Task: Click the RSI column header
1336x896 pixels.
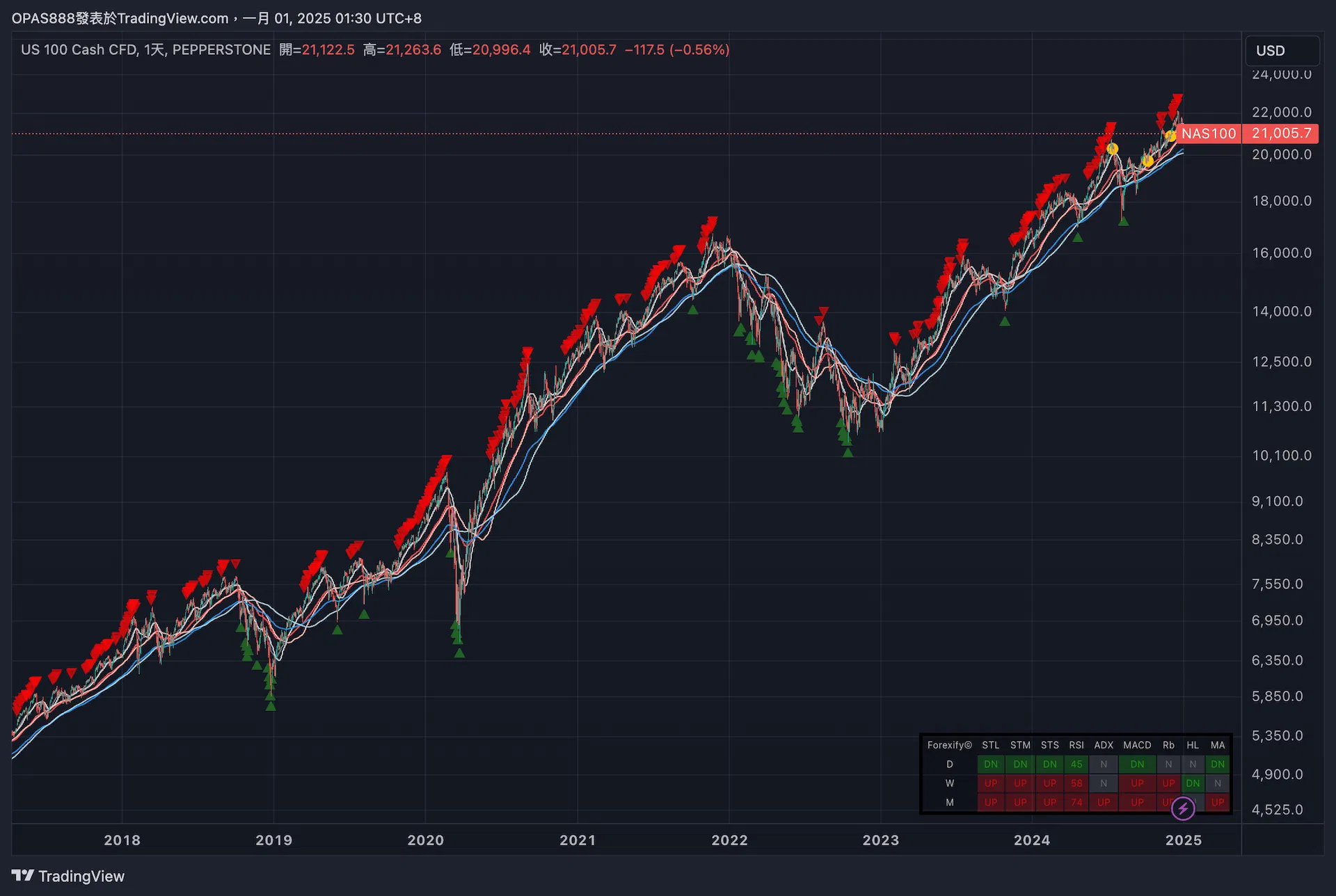Action: (x=1076, y=745)
